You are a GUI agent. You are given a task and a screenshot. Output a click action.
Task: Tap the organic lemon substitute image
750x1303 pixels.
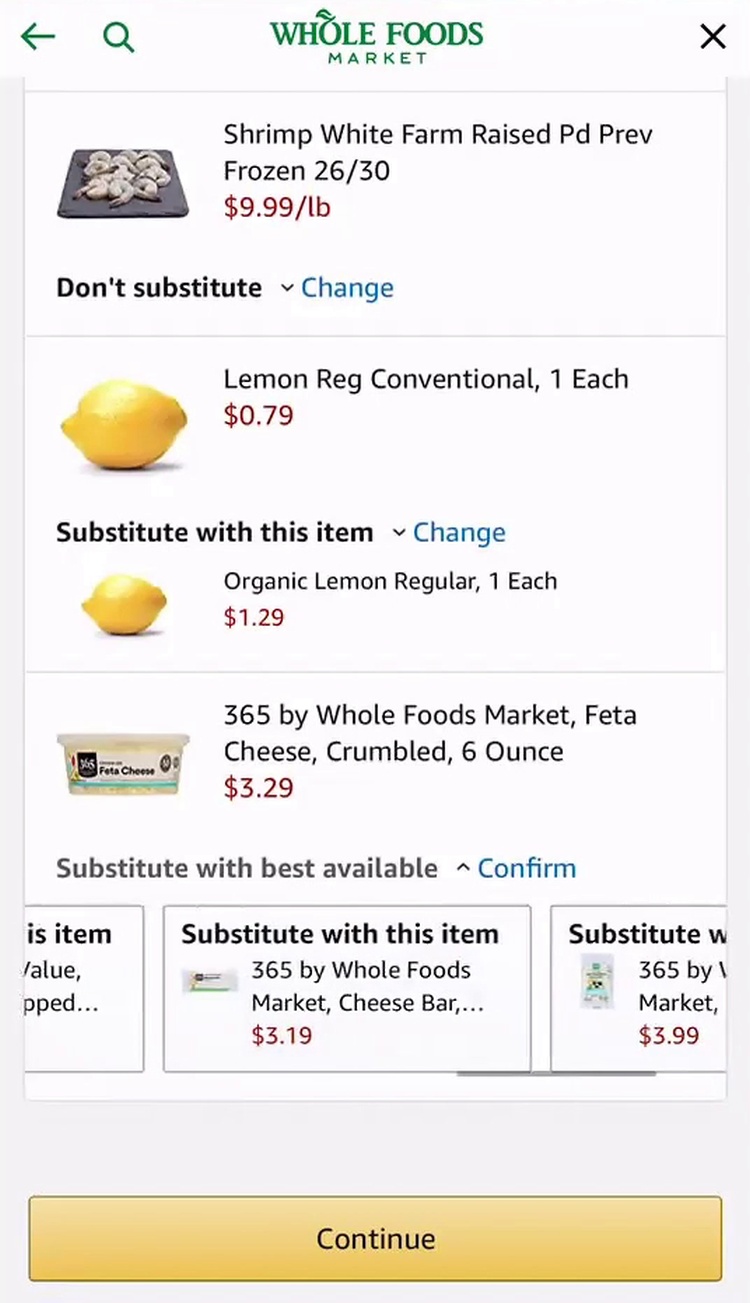(x=124, y=604)
